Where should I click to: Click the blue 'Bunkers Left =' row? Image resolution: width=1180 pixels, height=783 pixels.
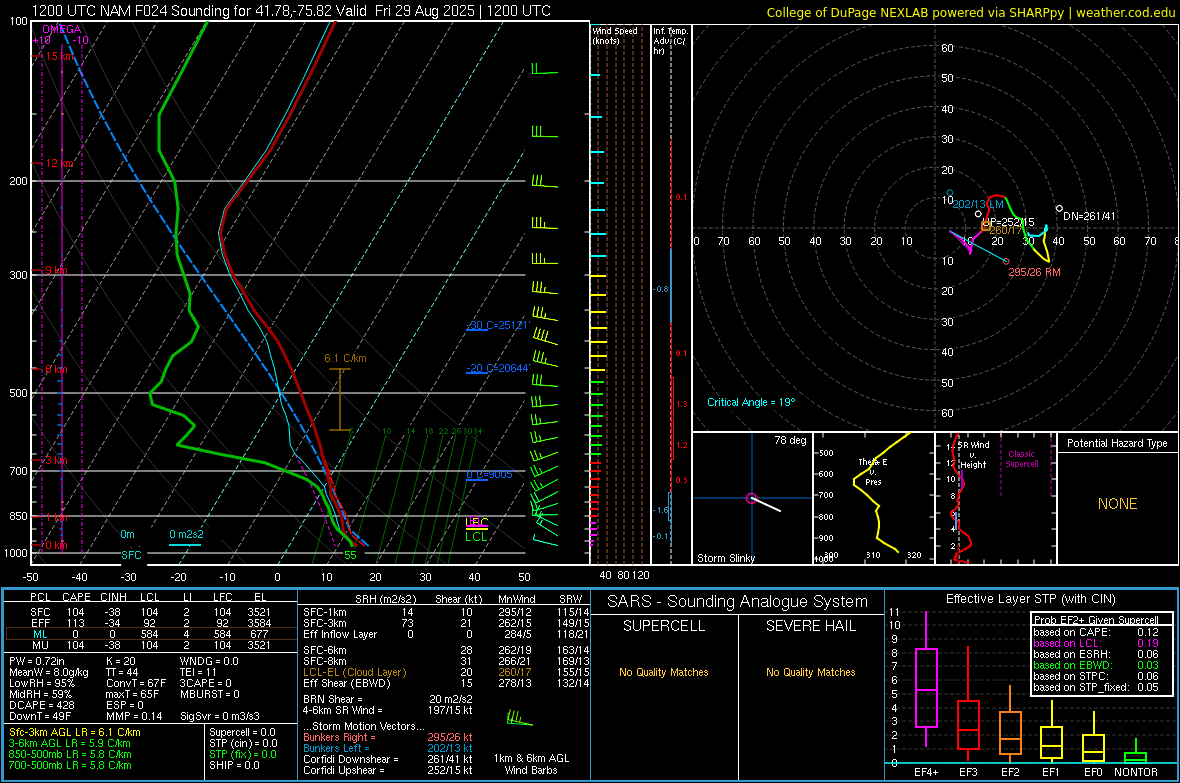pyautogui.click(x=388, y=748)
